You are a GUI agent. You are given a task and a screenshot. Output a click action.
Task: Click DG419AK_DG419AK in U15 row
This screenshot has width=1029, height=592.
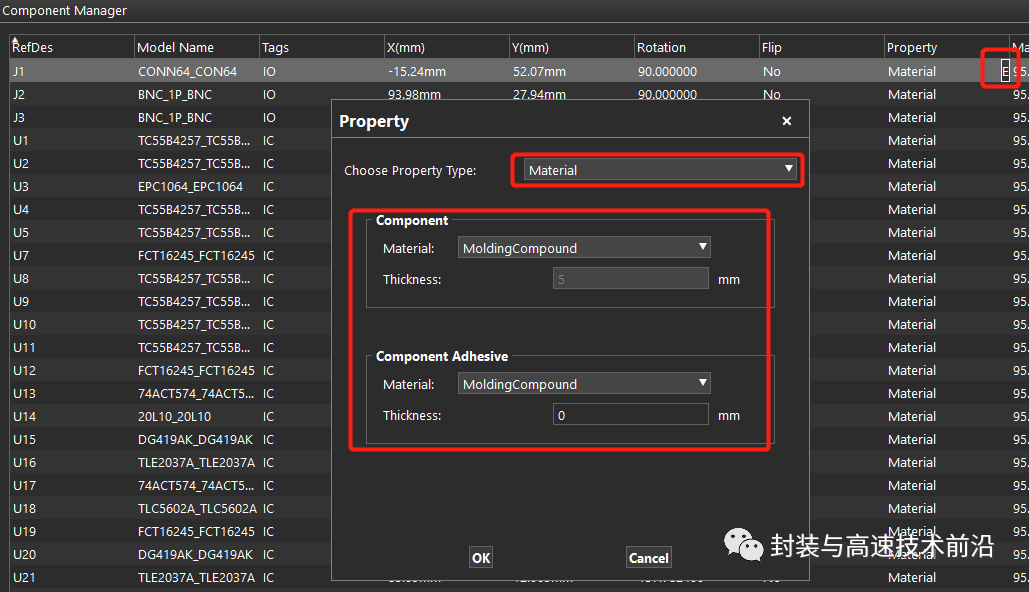click(x=195, y=439)
